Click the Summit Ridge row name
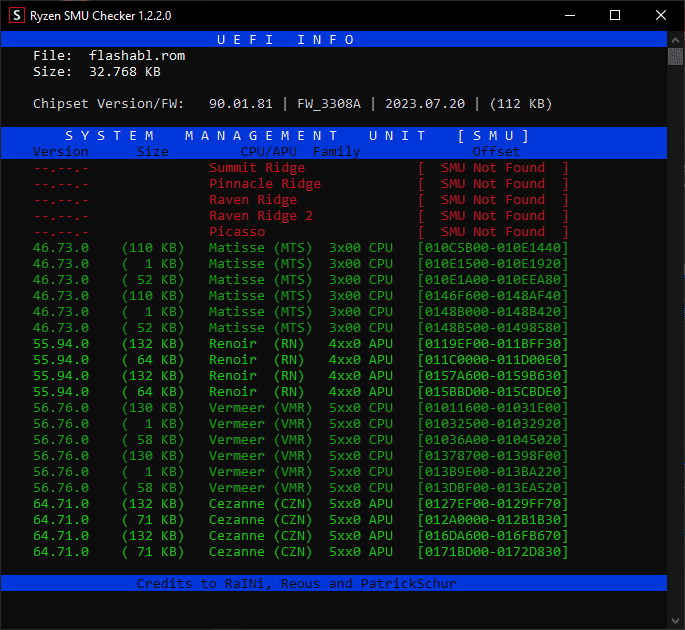Viewport: 685px width, 630px height. tap(257, 168)
